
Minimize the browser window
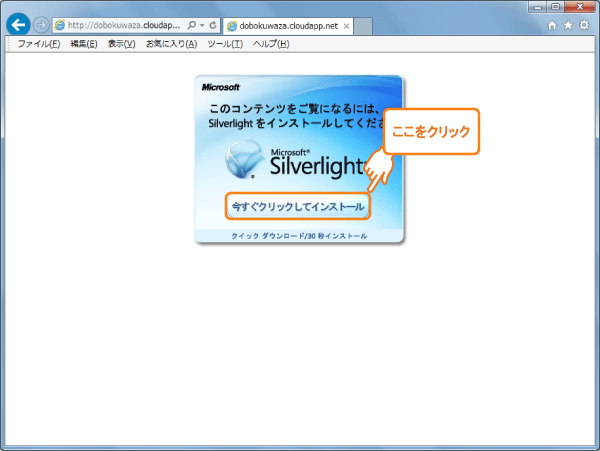(x=538, y=7)
